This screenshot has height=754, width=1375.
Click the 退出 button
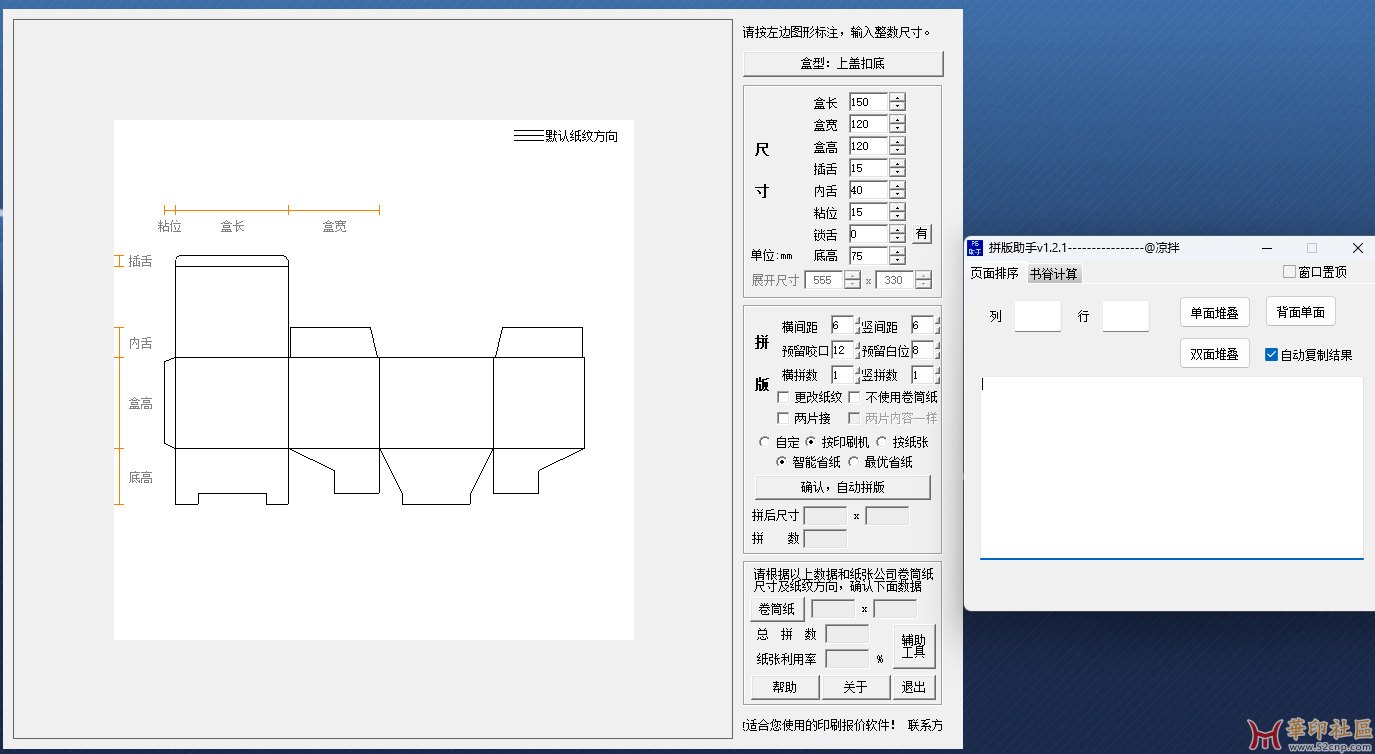(914, 687)
